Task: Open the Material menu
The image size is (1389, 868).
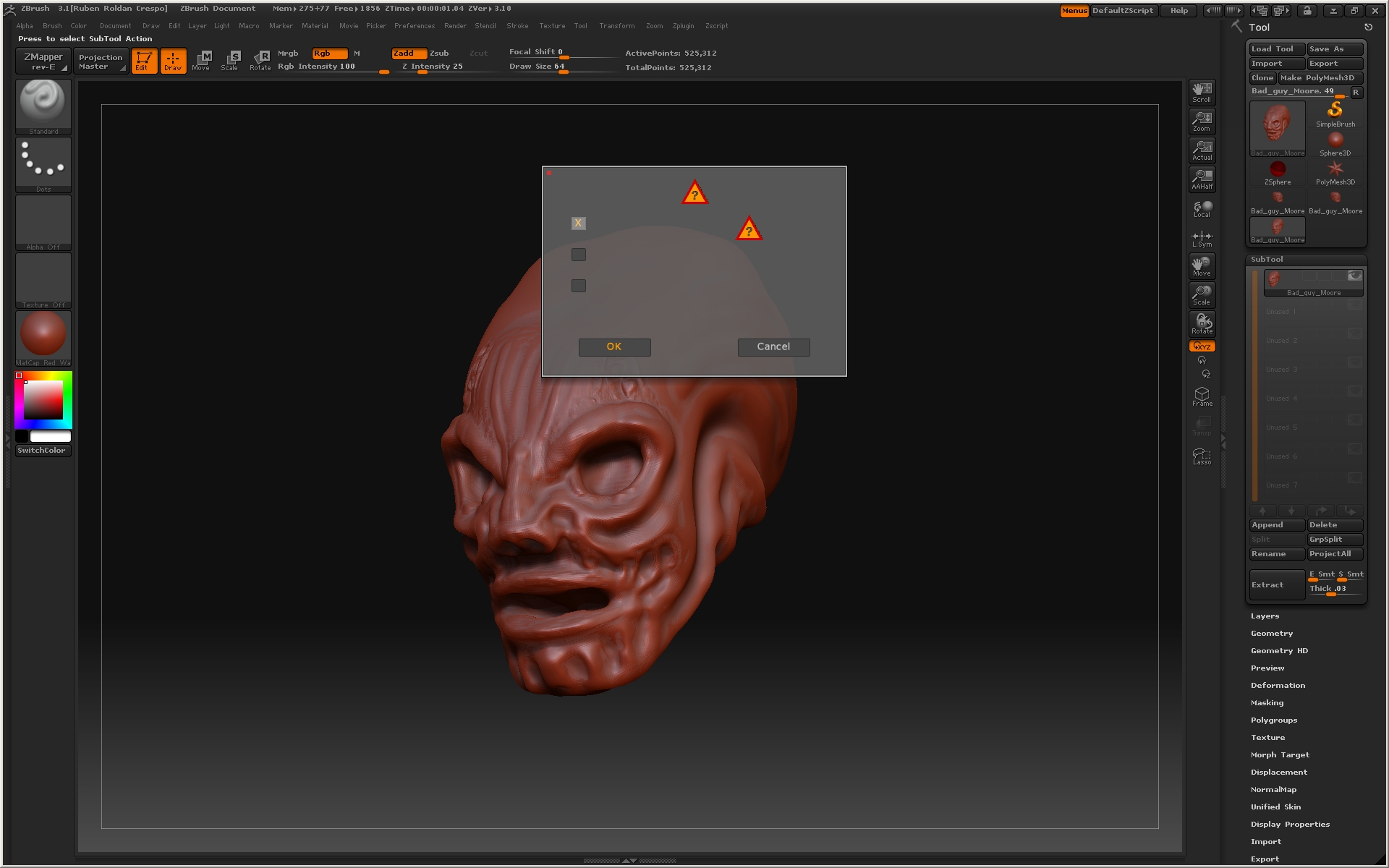Action: point(315,26)
